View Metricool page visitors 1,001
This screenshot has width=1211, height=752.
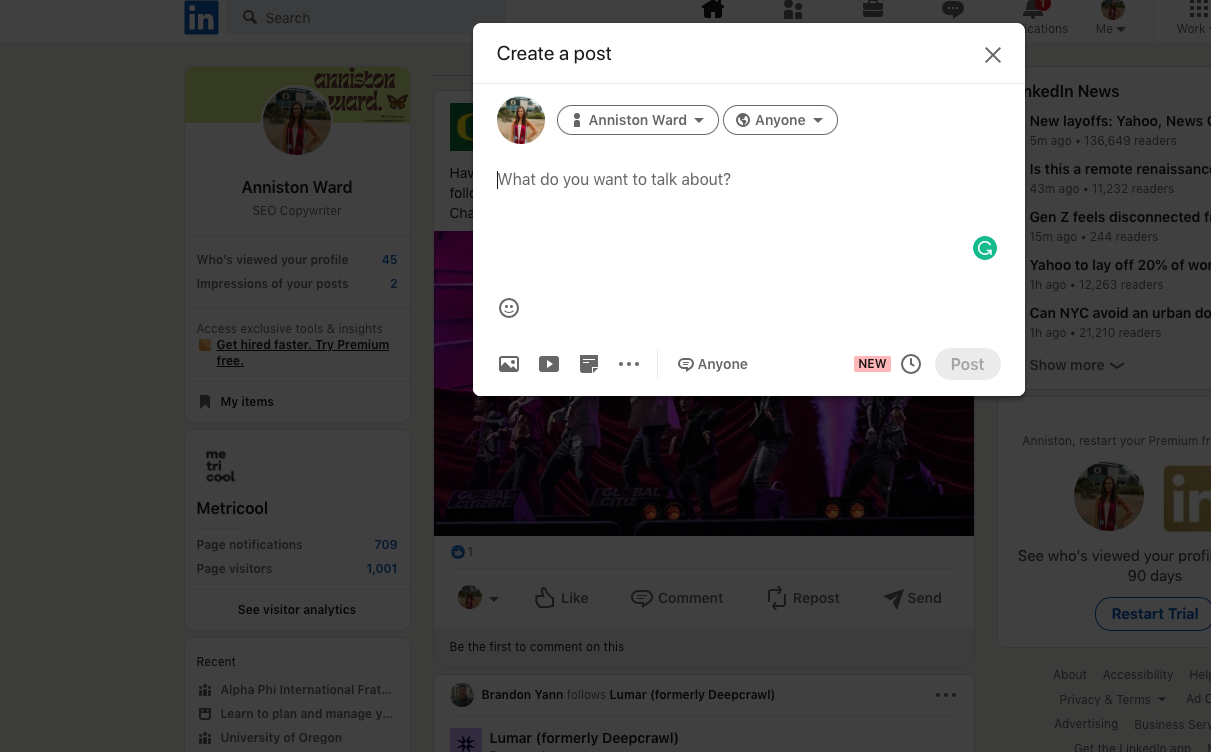pos(297,569)
